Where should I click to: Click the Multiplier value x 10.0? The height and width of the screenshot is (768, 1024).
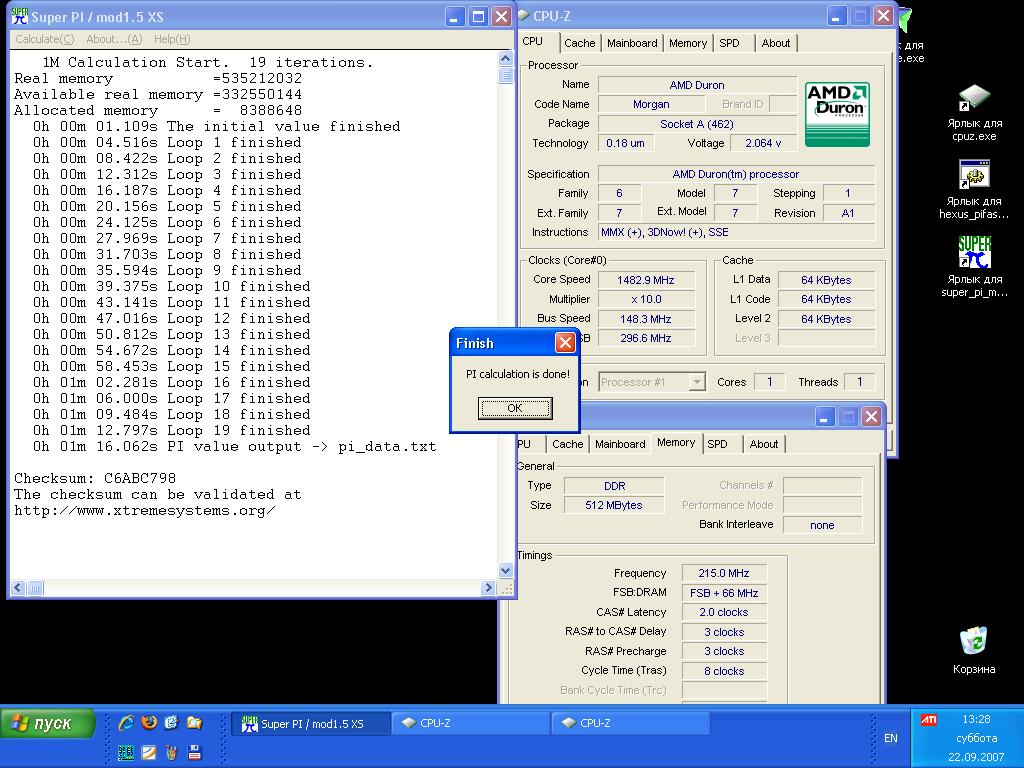point(646,299)
